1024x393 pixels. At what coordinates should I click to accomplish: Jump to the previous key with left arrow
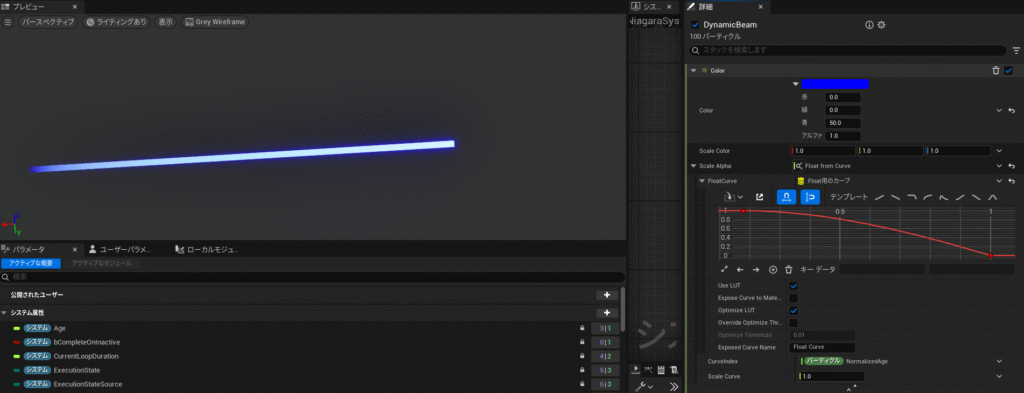tap(740, 269)
